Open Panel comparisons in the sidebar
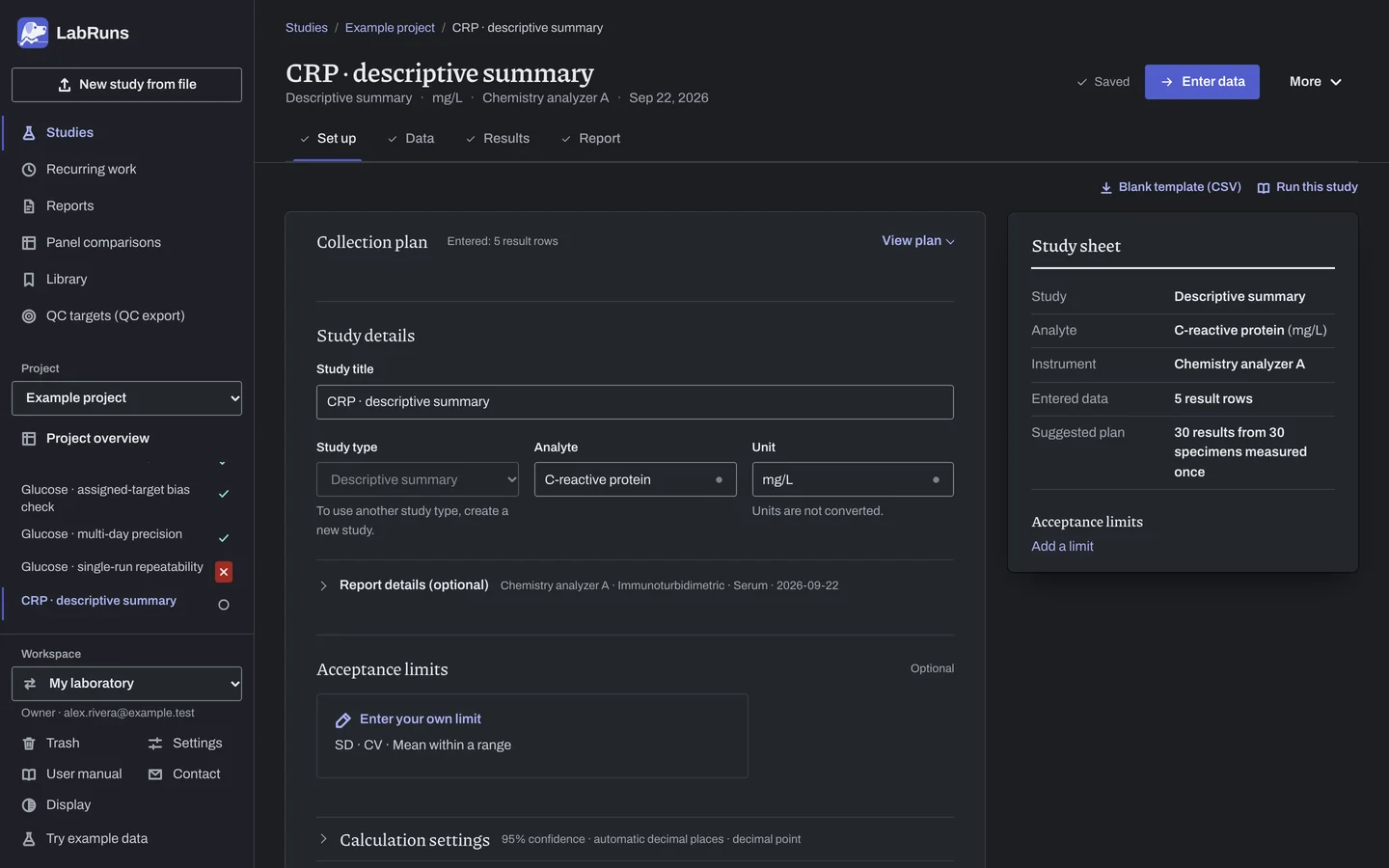The width and height of the screenshot is (1389, 868). click(x=126, y=243)
